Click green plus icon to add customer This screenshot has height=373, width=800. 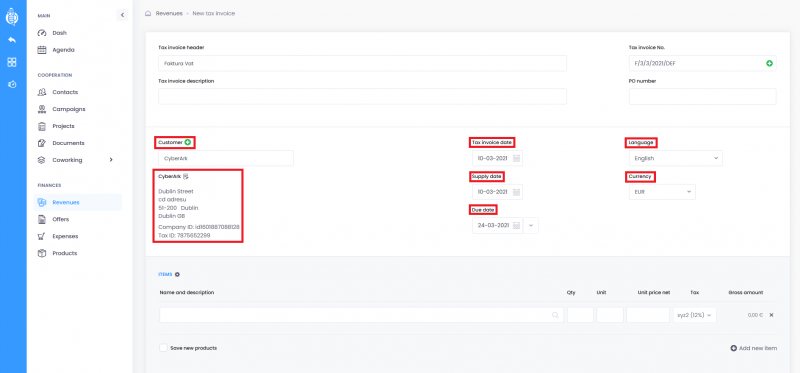pos(188,142)
